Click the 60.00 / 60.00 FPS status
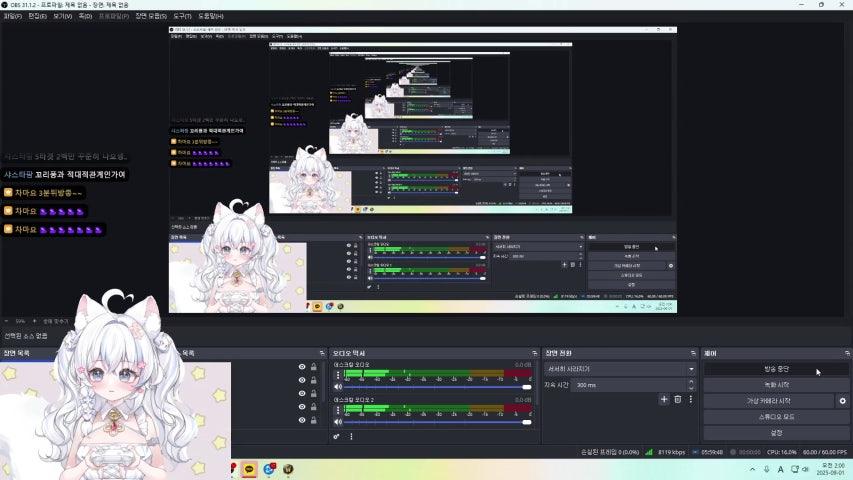This screenshot has width=853, height=480. tap(825, 452)
